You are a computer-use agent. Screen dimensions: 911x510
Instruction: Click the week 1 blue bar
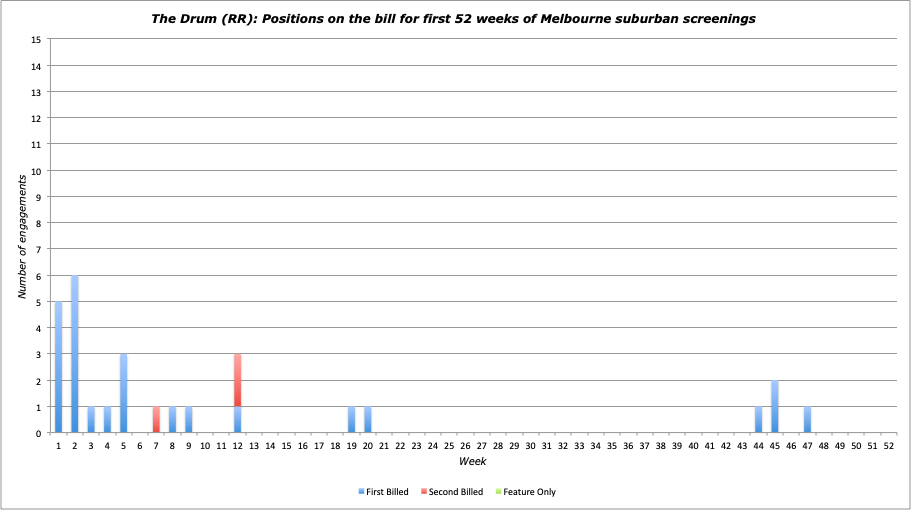59,368
